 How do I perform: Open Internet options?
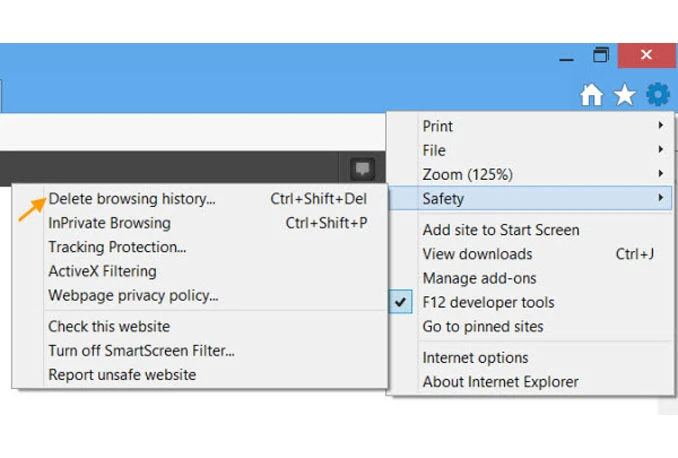(x=531, y=358)
